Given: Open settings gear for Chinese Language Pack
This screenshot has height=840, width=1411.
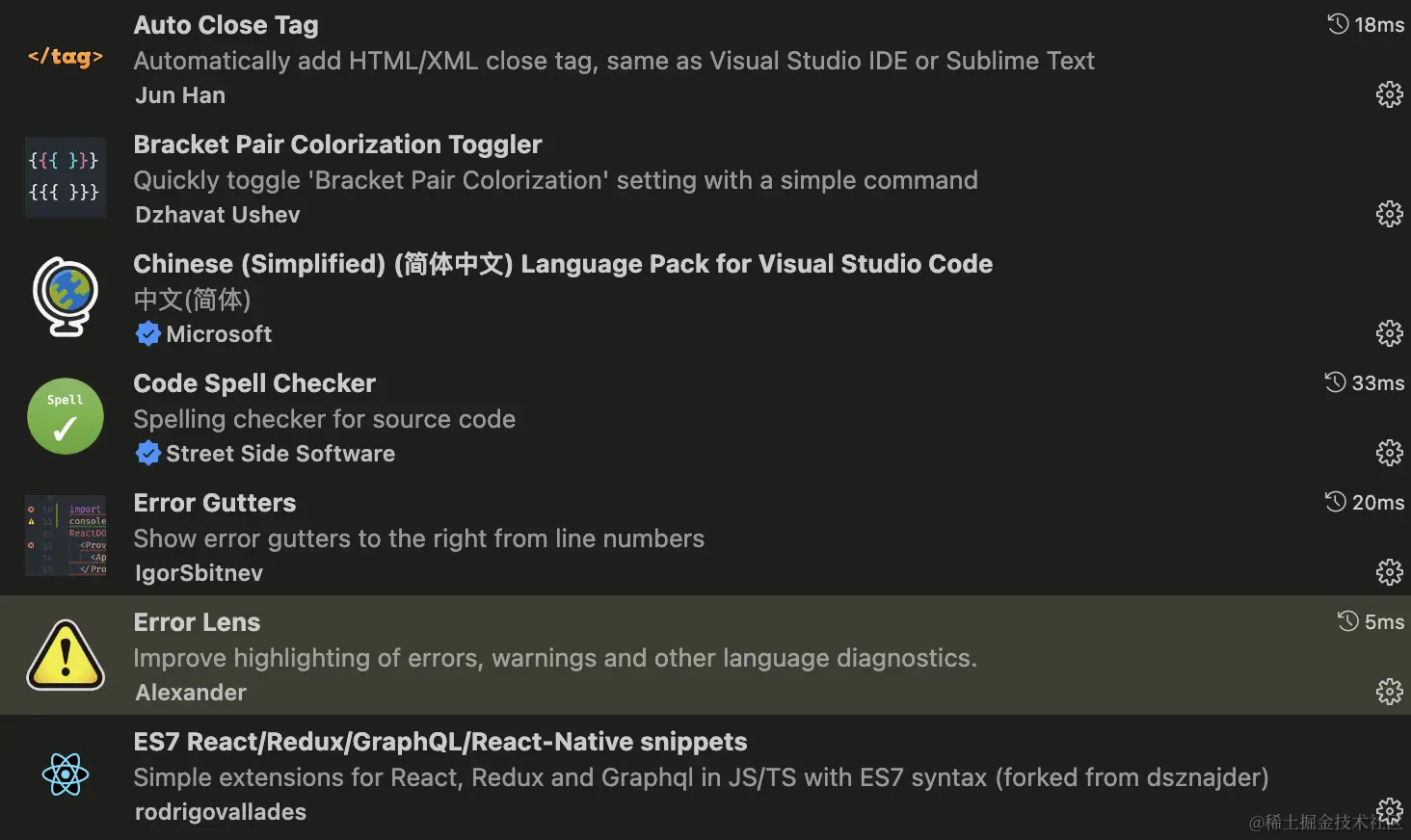Looking at the screenshot, I should coord(1389,333).
